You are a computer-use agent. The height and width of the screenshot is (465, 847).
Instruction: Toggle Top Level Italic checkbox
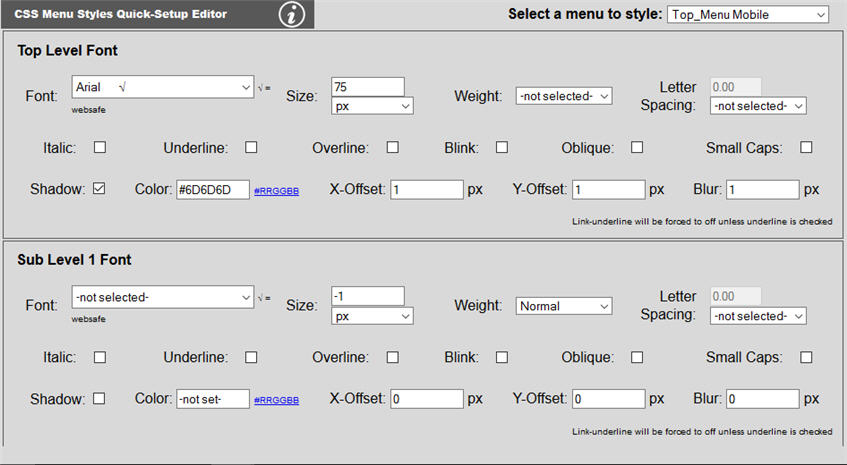click(x=100, y=147)
